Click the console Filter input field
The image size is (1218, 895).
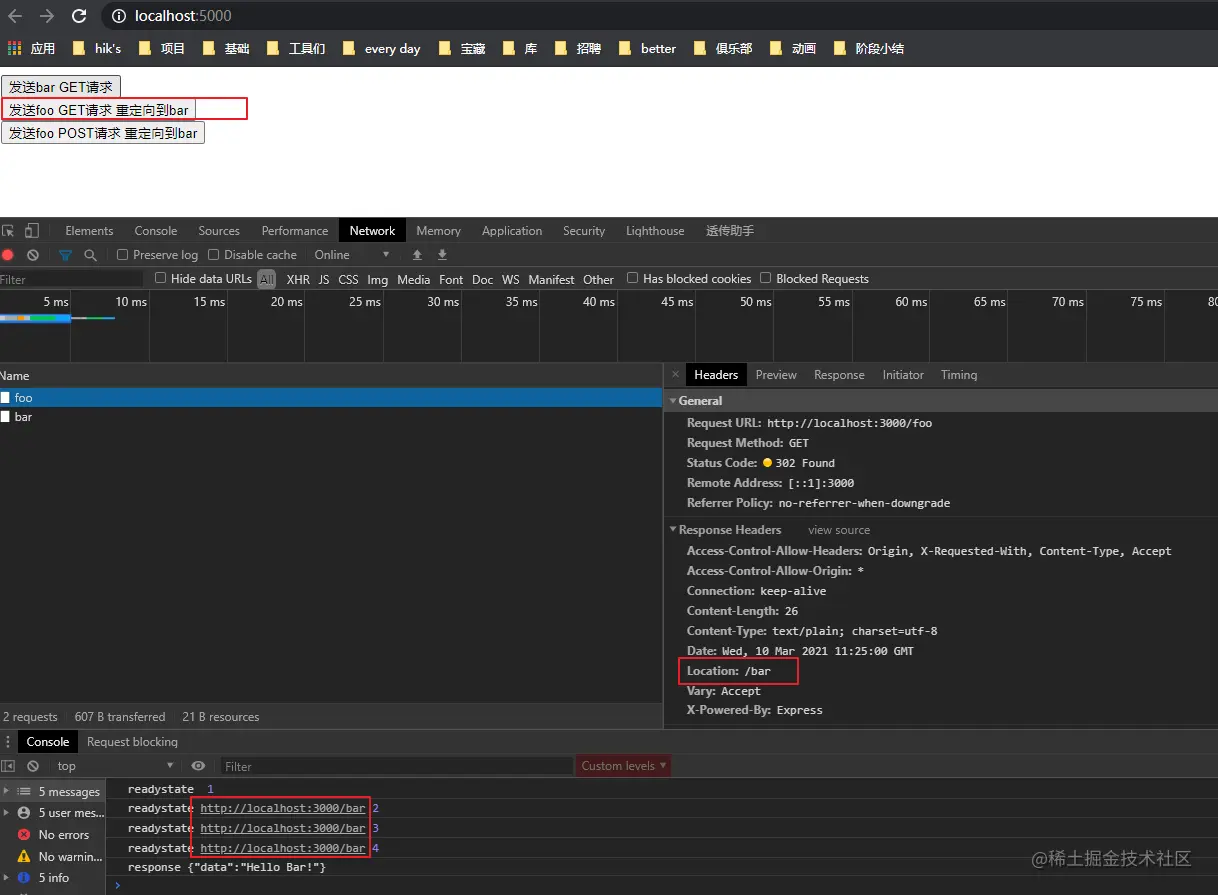[396, 766]
